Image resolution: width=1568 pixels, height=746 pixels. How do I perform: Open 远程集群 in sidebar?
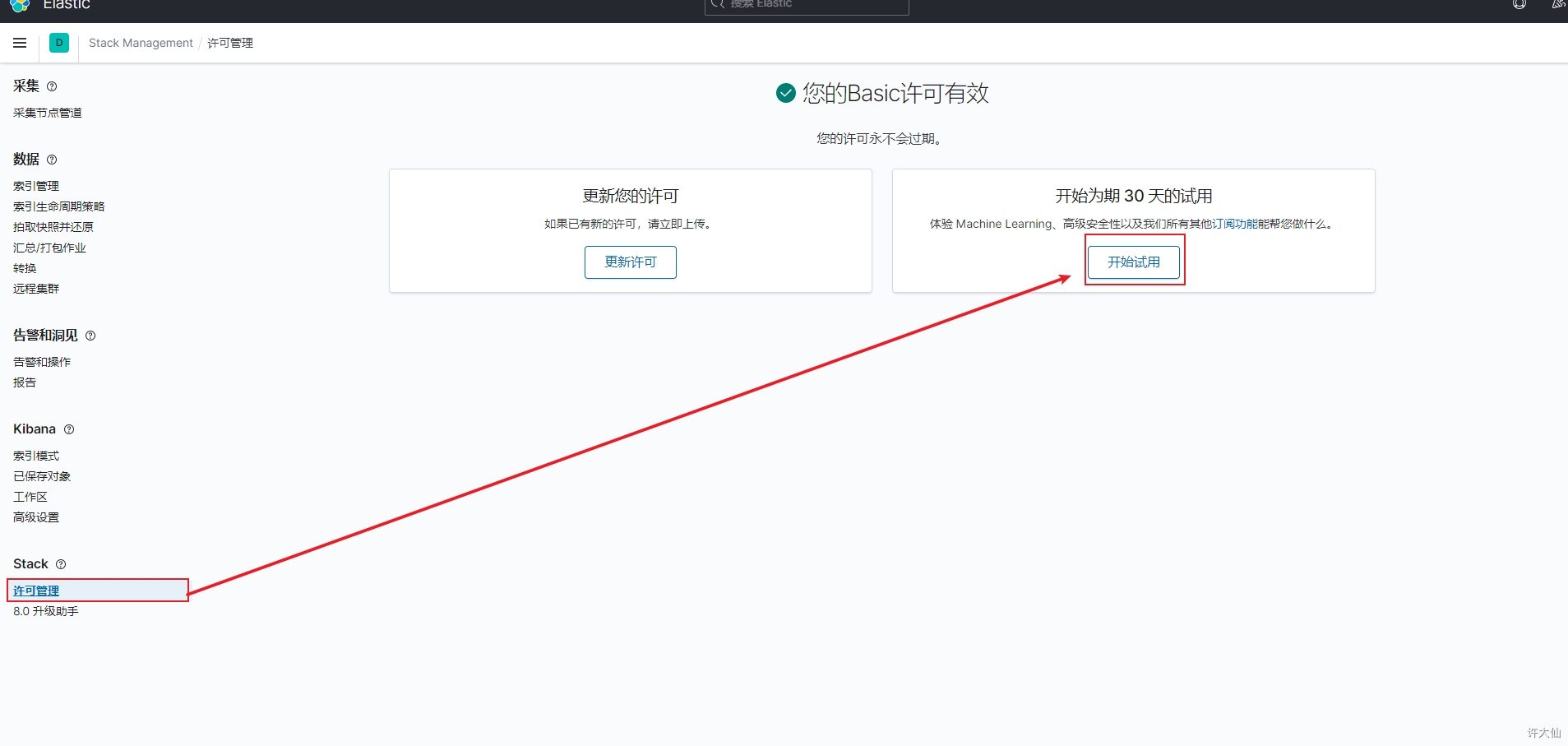coord(36,289)
